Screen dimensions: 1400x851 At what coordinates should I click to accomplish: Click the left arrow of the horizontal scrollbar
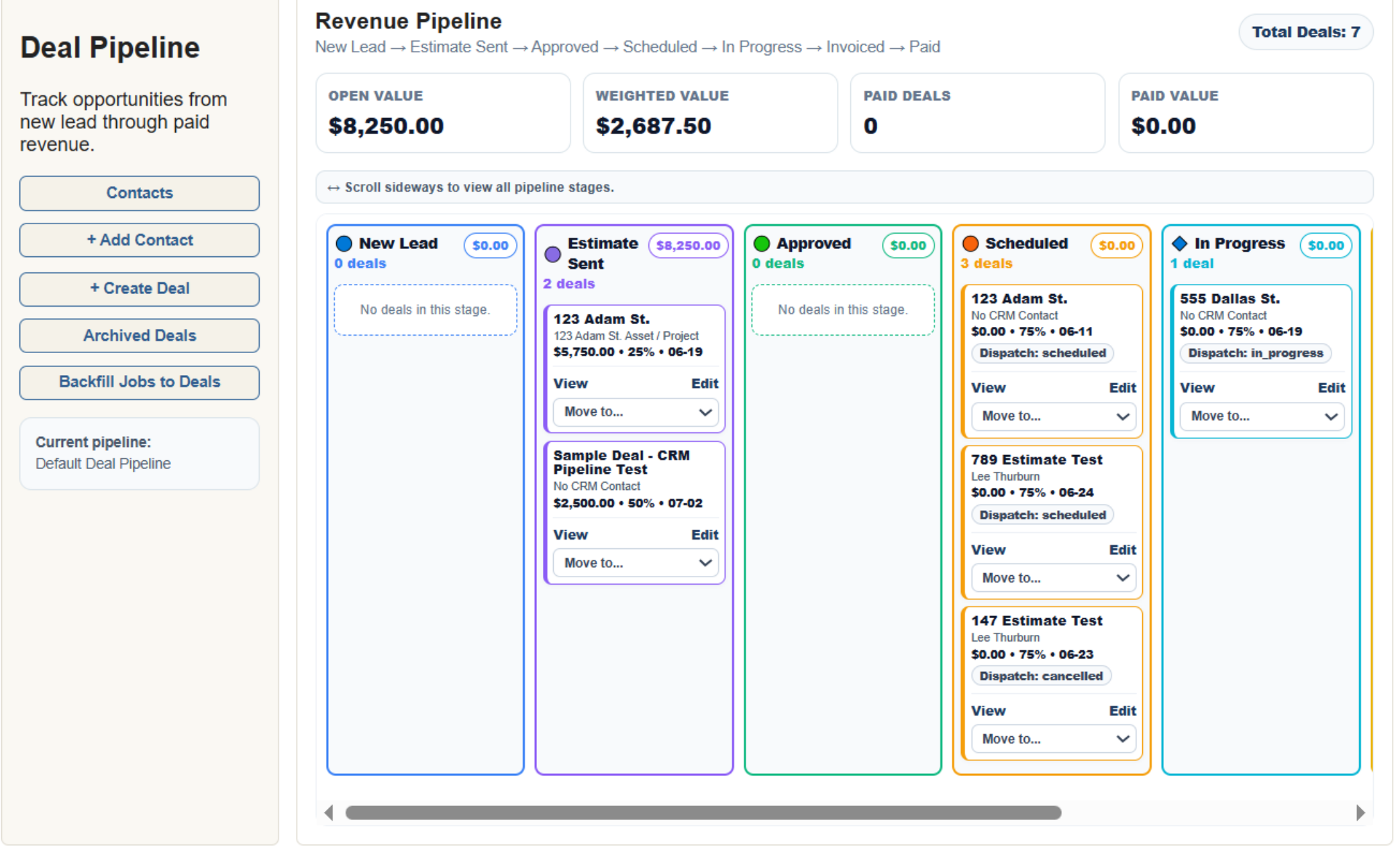328,813
